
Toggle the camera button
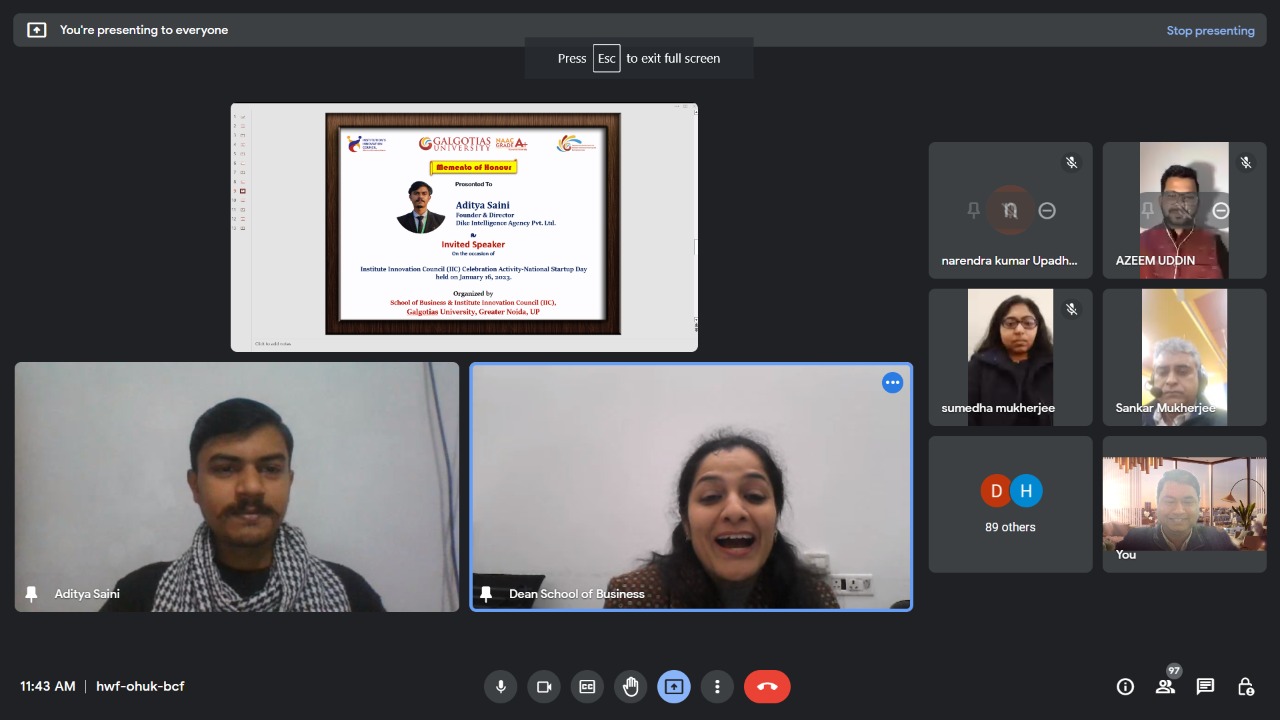pos(544,687)
